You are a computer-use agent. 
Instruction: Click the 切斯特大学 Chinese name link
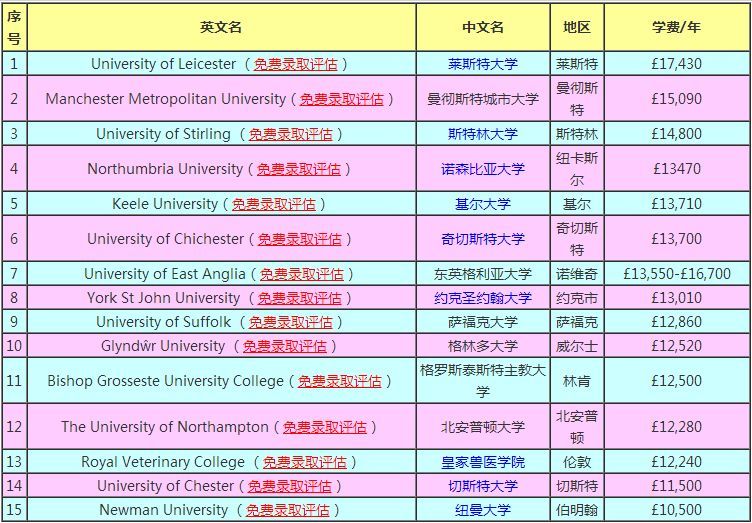(x=483, y=486)
